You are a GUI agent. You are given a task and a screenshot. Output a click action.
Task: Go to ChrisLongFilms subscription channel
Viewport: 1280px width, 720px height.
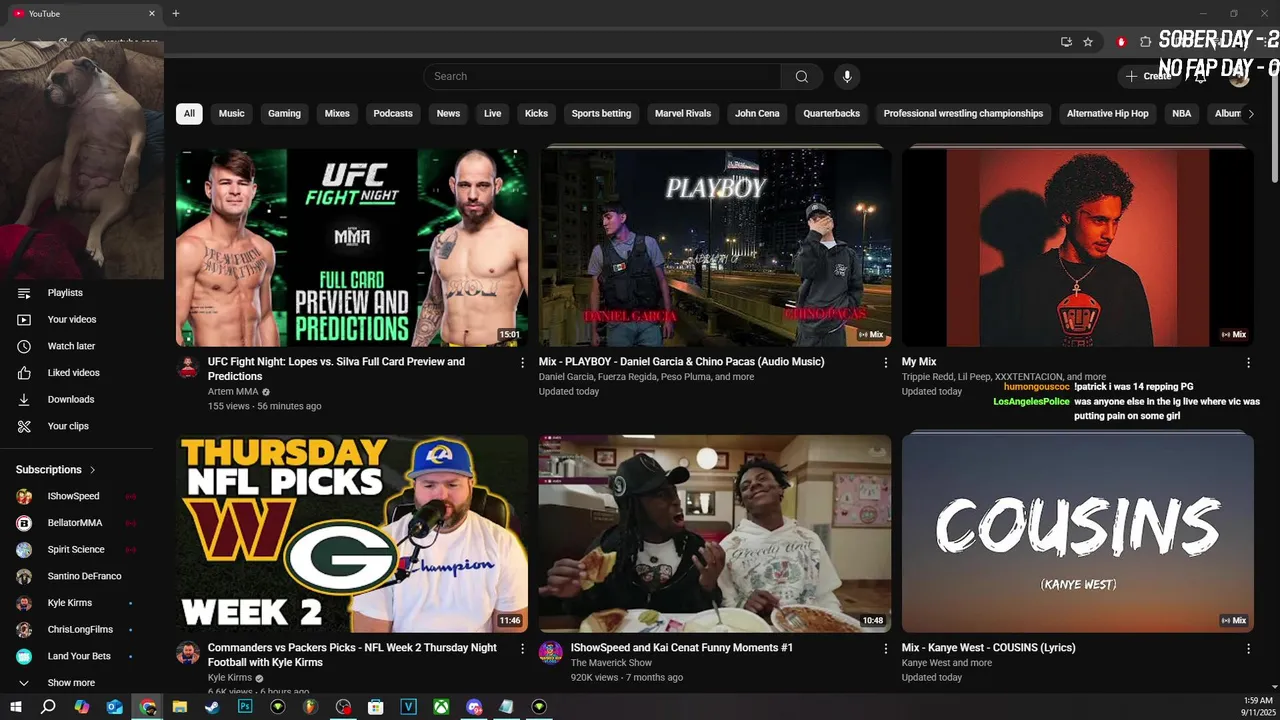tap(80, 630)
